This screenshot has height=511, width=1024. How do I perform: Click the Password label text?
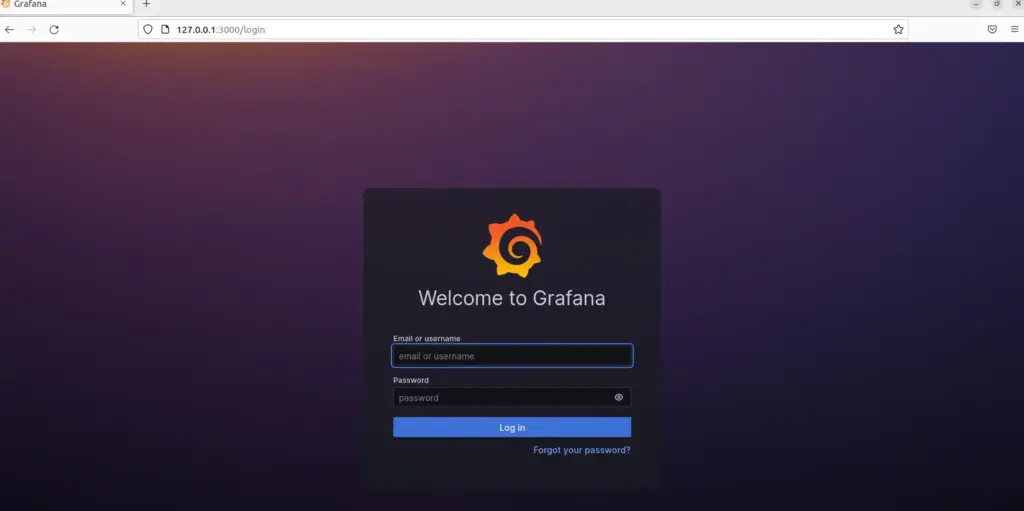pos(411,380)
